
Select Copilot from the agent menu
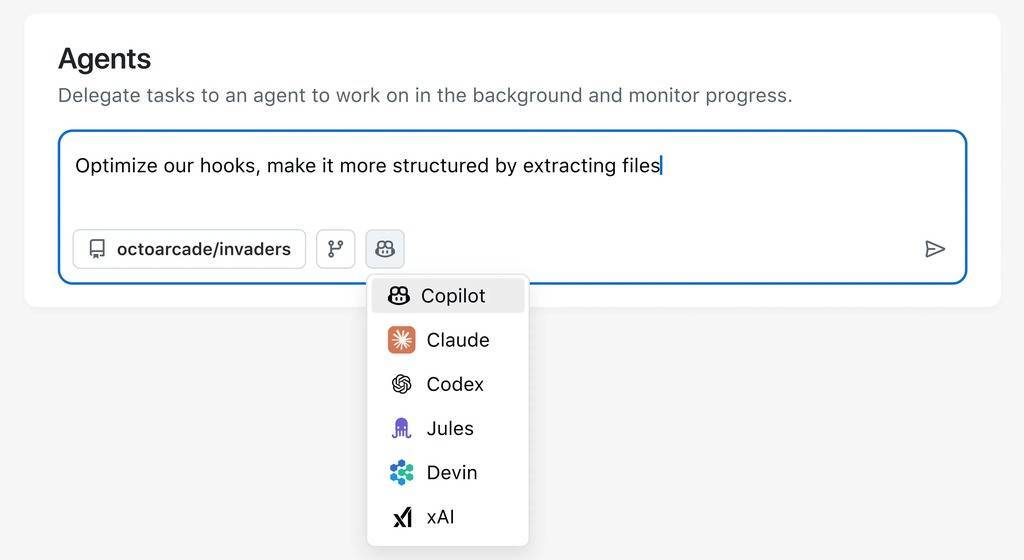(x=453, y=296)
